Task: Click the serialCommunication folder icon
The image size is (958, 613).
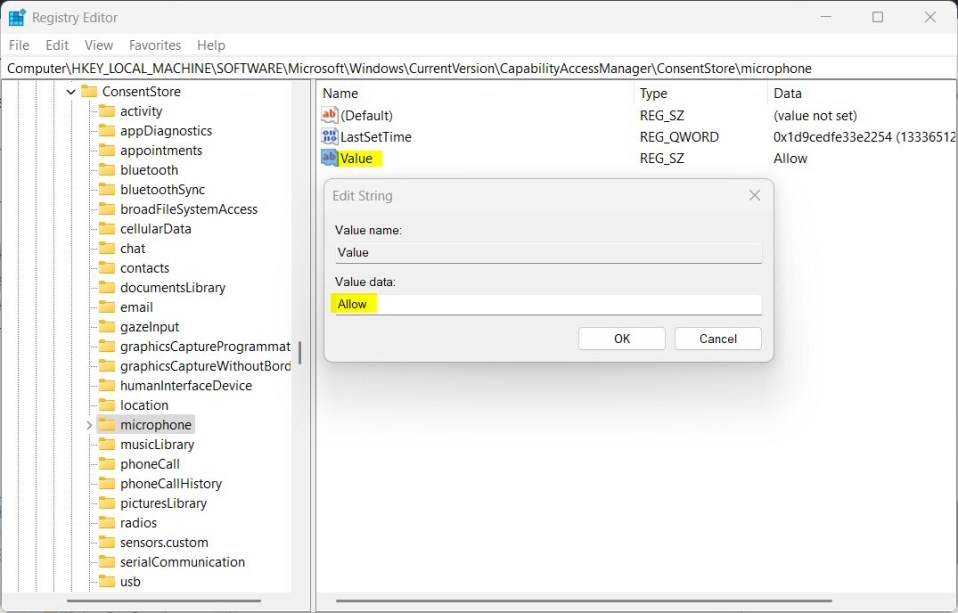Action: pos(107,562)
